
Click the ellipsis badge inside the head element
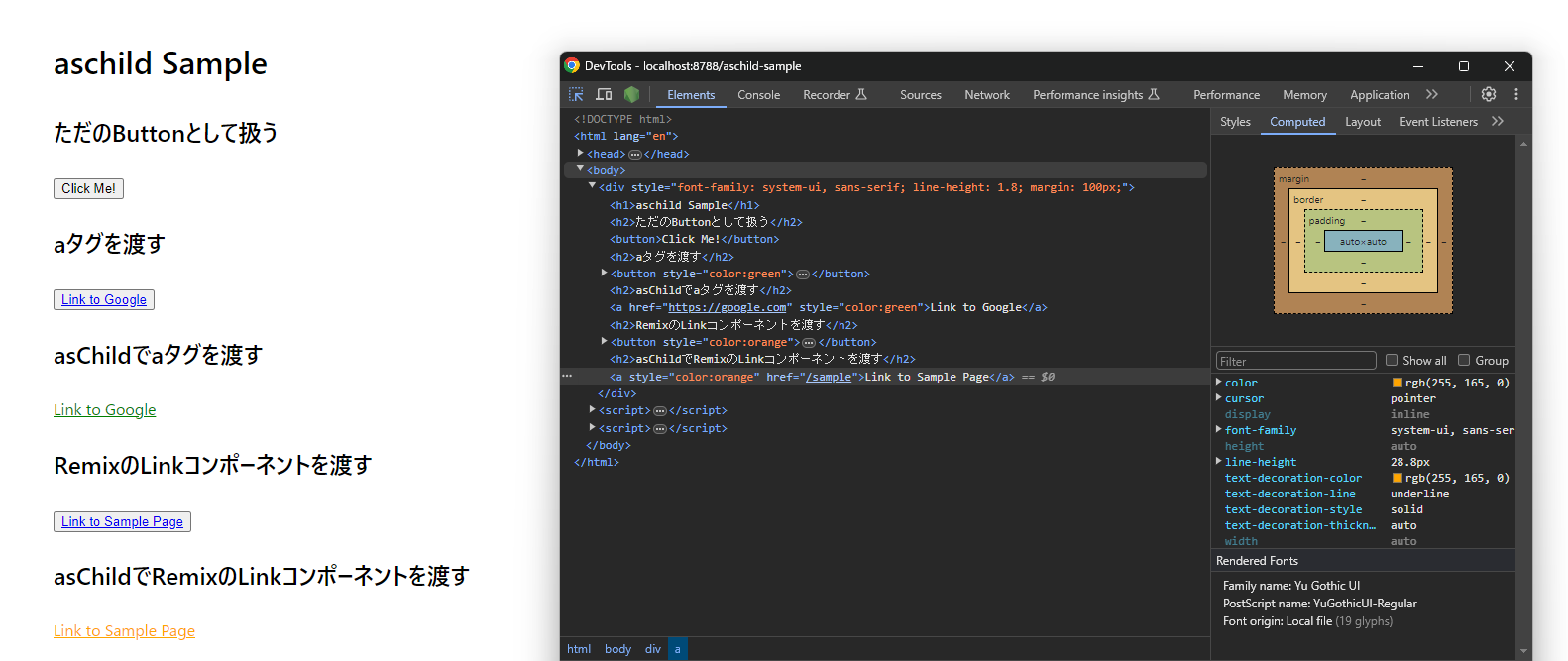click(x=635, y=155)
